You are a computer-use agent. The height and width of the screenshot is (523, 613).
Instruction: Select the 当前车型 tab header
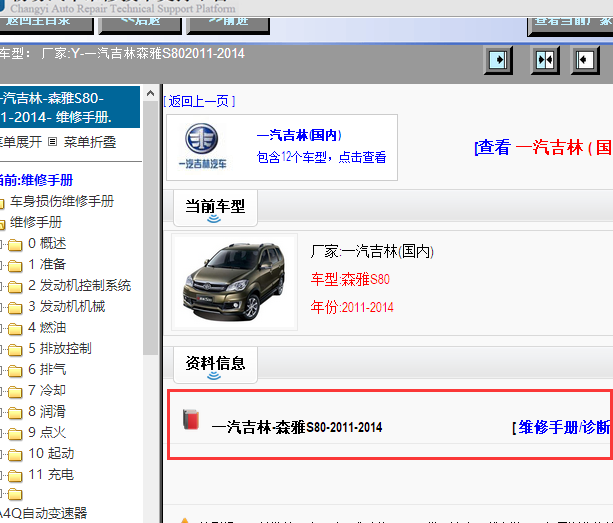[x=215, y=208]
